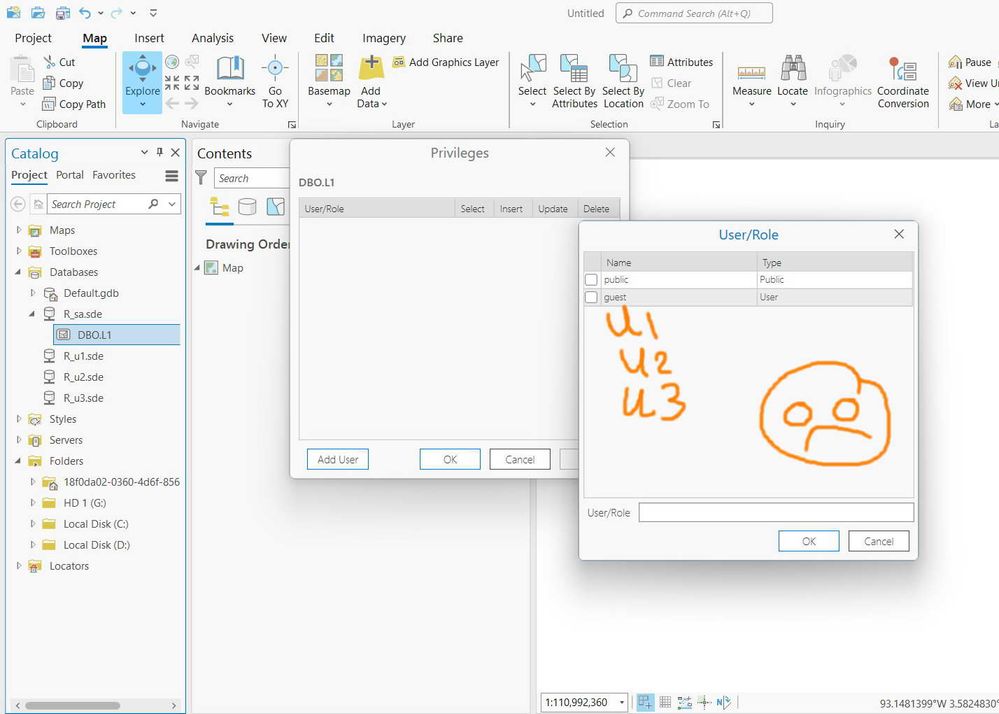Expand Default.gdb in Catalog

point(32,293)
